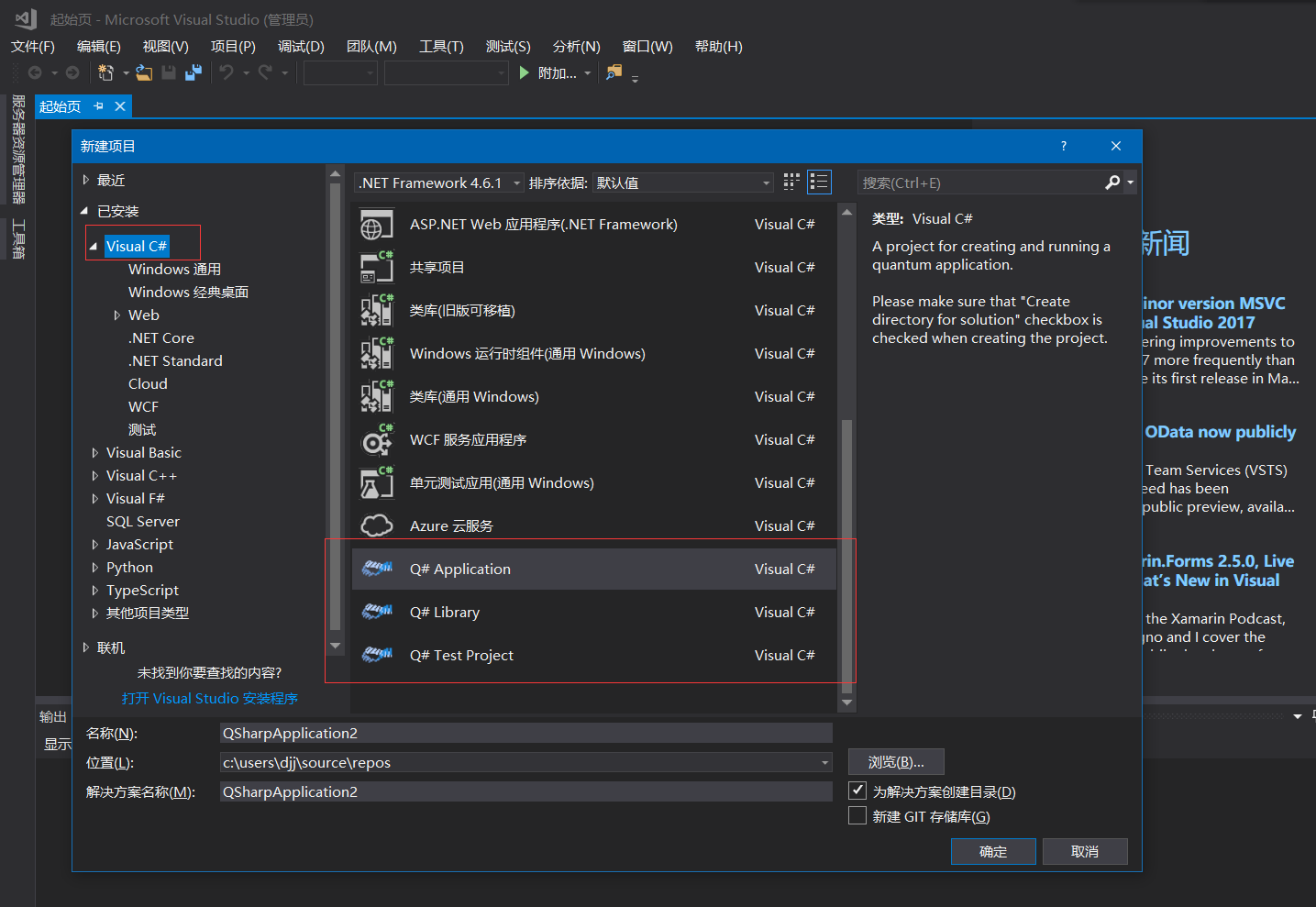Screen dimensions: 1316x907
Task: Open the Visual Studio installer link
Action: 210,698
